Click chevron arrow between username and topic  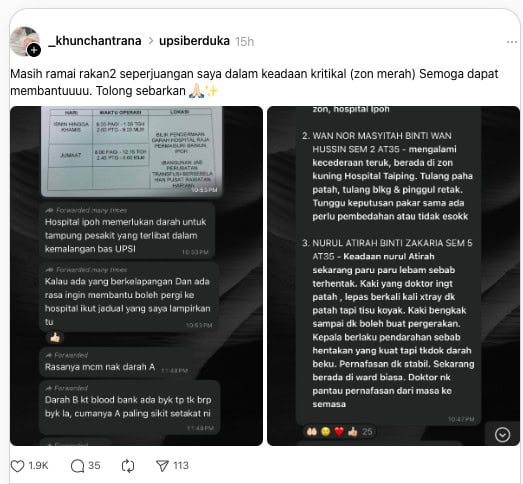(151, 41)
